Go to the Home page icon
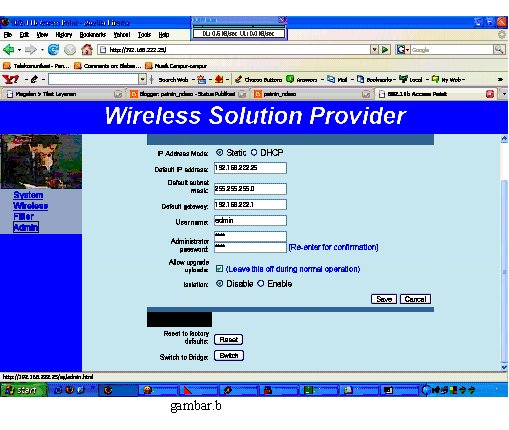Viewport: 509px width, 430px height. (x=87, y=50)
